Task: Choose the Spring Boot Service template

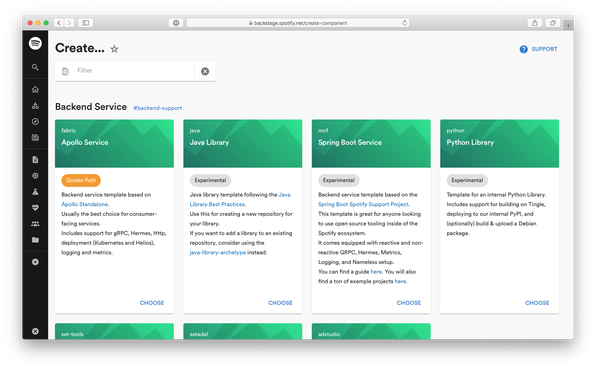Action: click(x=409, y=303)
